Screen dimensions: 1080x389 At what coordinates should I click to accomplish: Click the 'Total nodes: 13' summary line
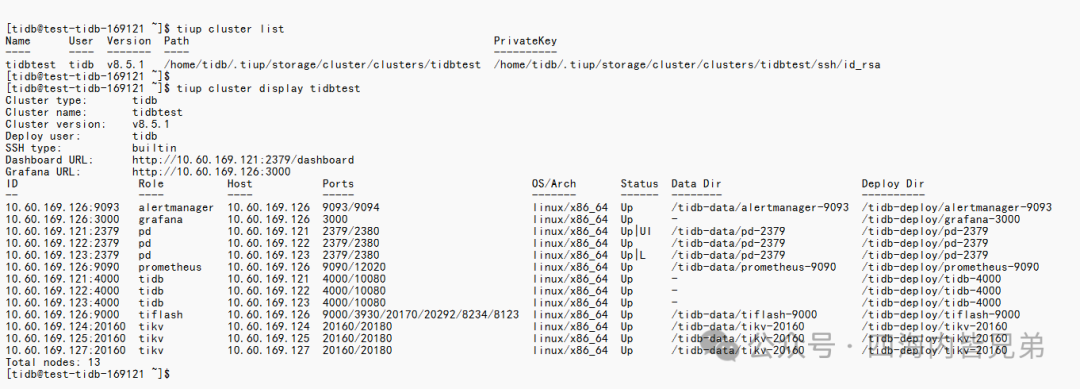click(53, 361)
